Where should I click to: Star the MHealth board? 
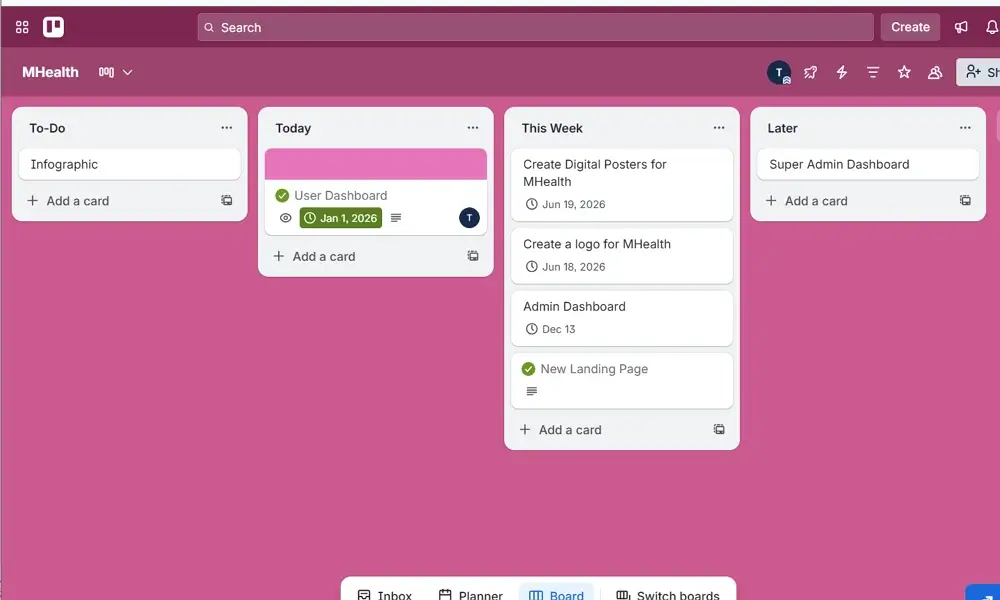[x=904, y=72]
